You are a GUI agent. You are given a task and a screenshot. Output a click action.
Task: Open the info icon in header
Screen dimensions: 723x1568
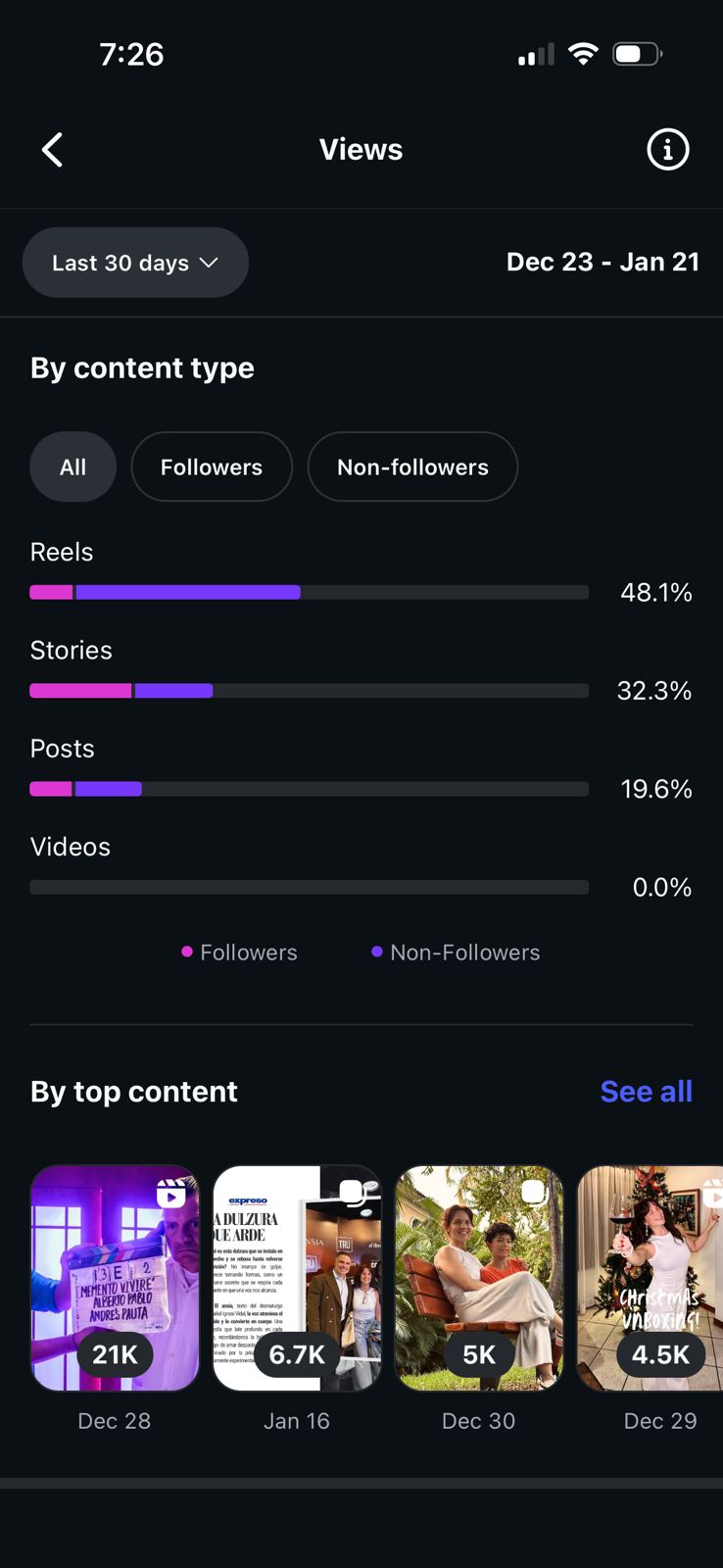(667, 150)
